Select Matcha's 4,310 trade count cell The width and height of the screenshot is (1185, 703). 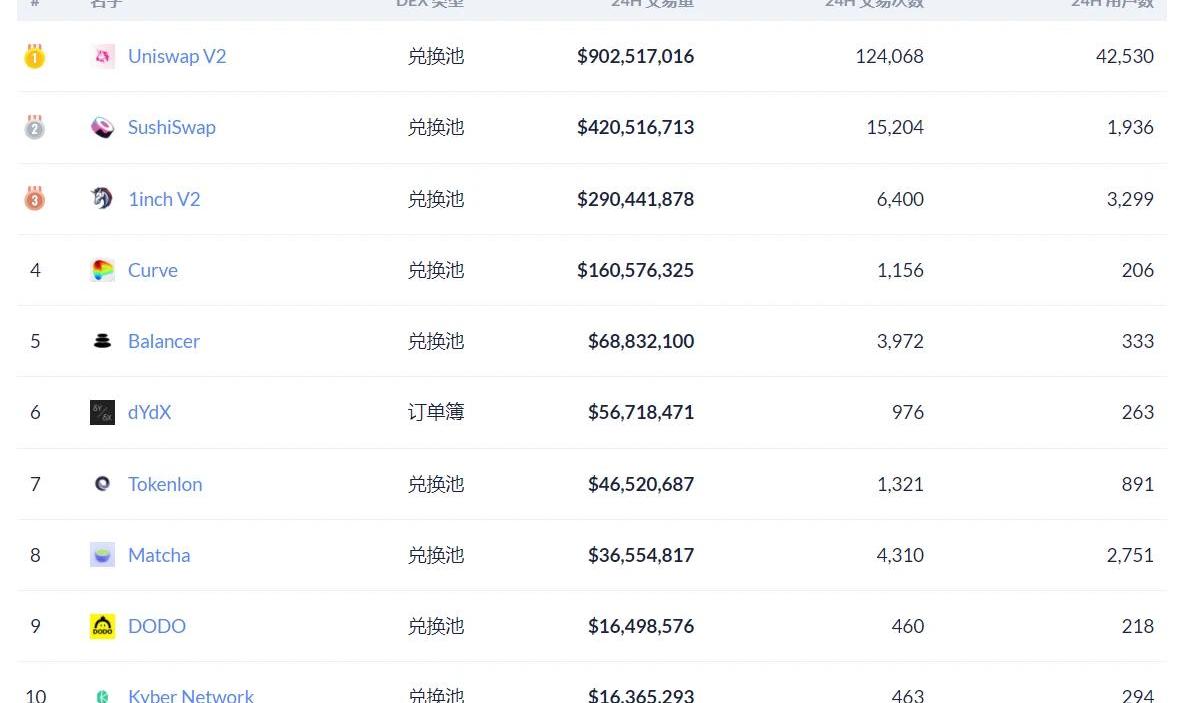[x=900, y=555]
